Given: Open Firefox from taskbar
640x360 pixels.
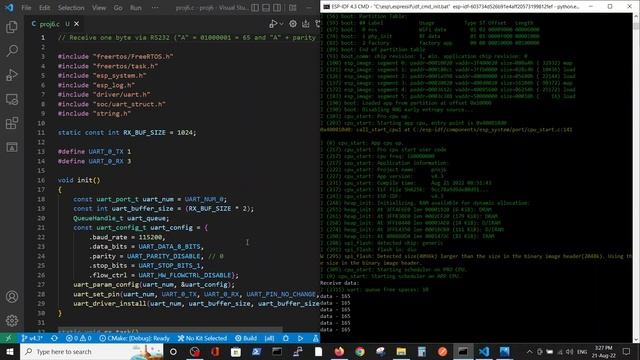Looking at the screenshot, I should [339, 352].
